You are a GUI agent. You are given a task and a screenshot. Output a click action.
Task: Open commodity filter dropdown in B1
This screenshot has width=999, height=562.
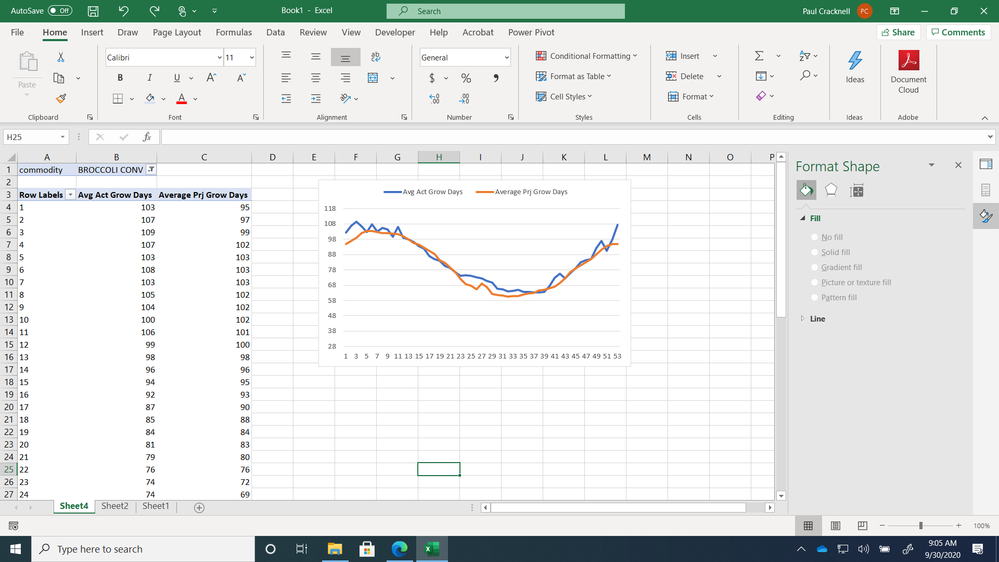point(151,169)
